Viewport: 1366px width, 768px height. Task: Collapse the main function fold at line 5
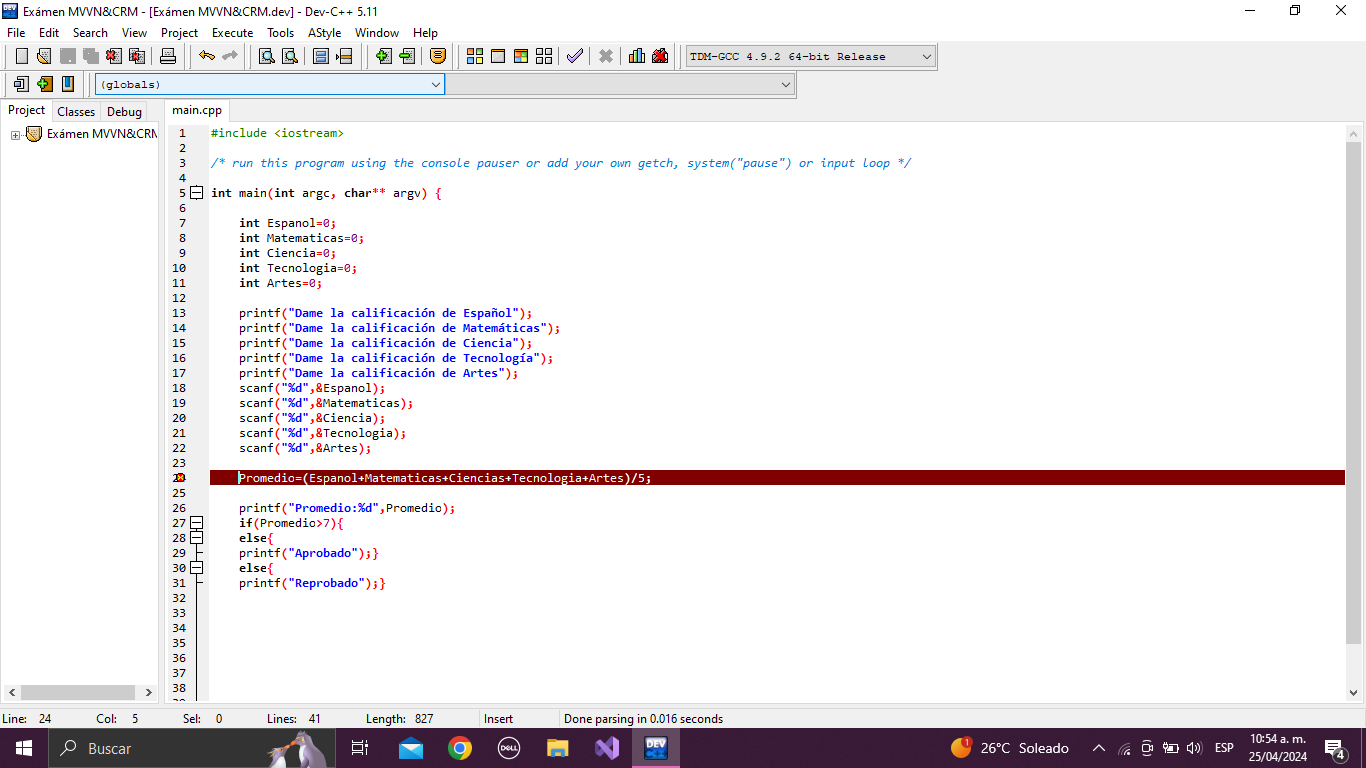(x=196, y=193)
